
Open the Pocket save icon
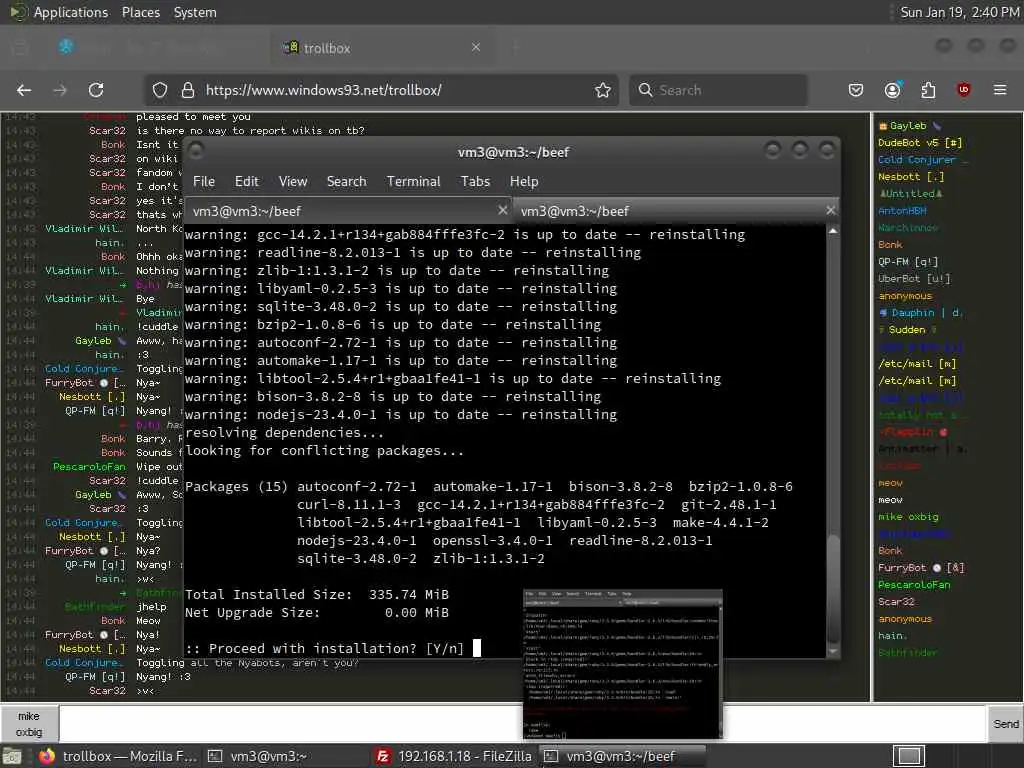point(856,90)
